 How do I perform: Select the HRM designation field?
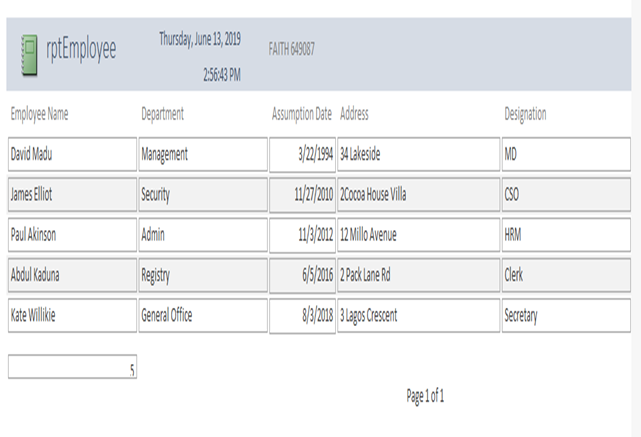(566, 235)
